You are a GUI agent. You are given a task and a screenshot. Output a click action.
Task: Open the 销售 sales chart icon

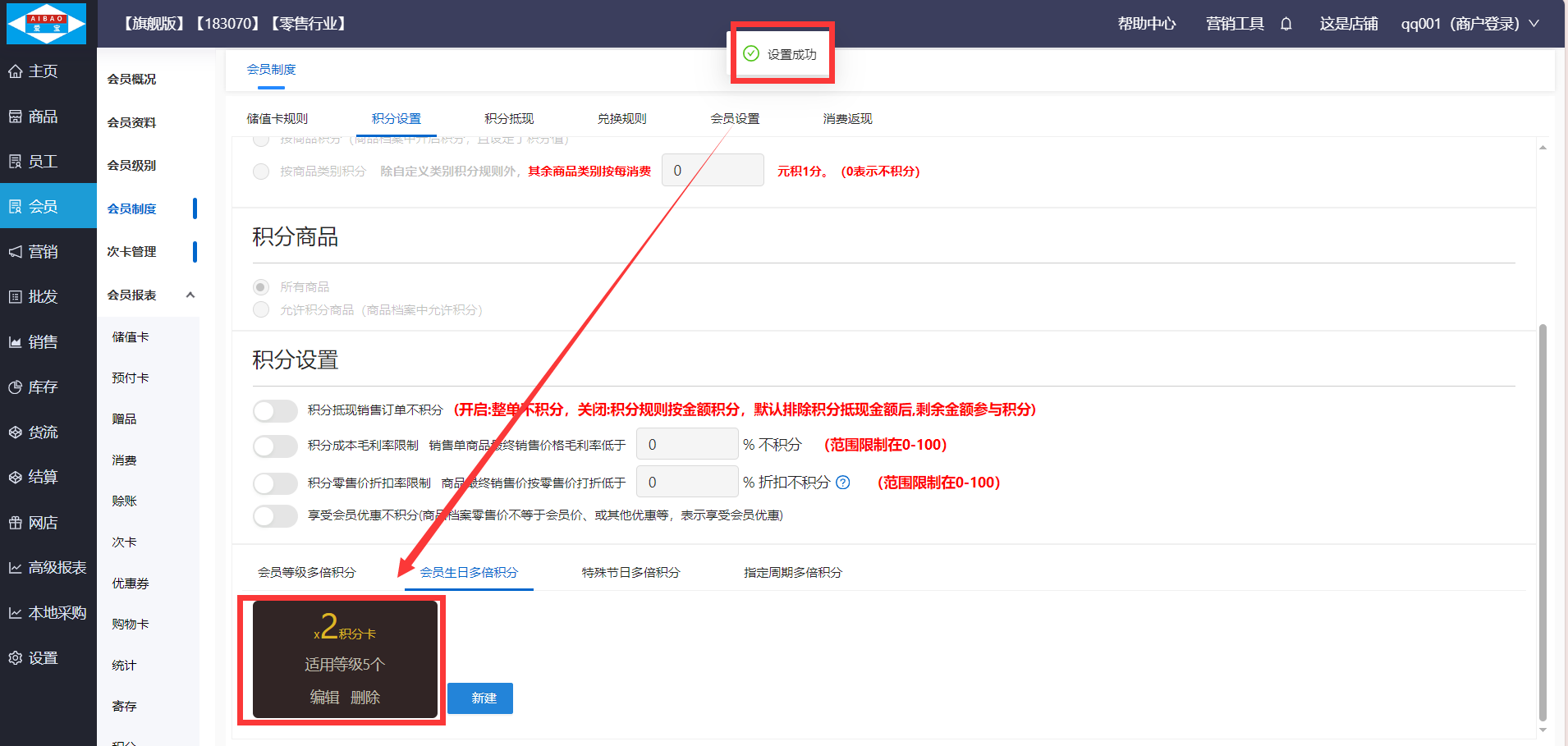pyautogui.click(x=16, y=342)
